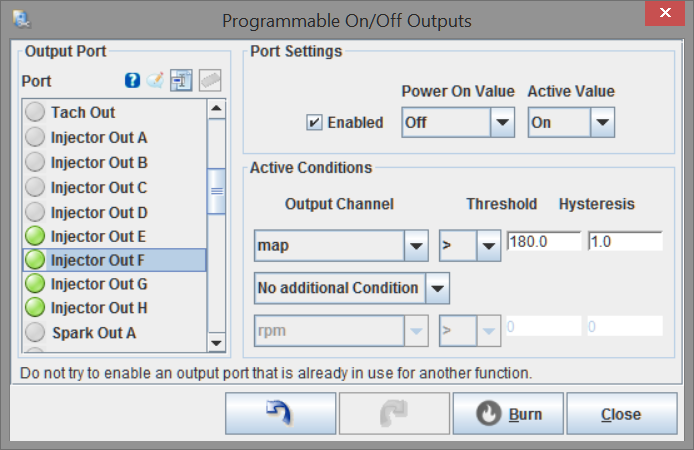Click the rename port pencil icon

point(155,80)
